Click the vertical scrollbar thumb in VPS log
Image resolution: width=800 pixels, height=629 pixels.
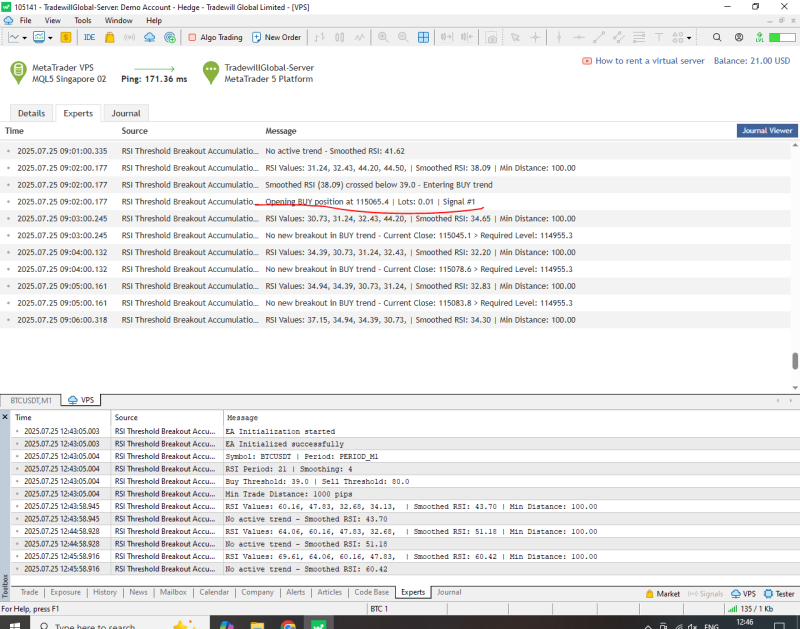coord(795,361)
